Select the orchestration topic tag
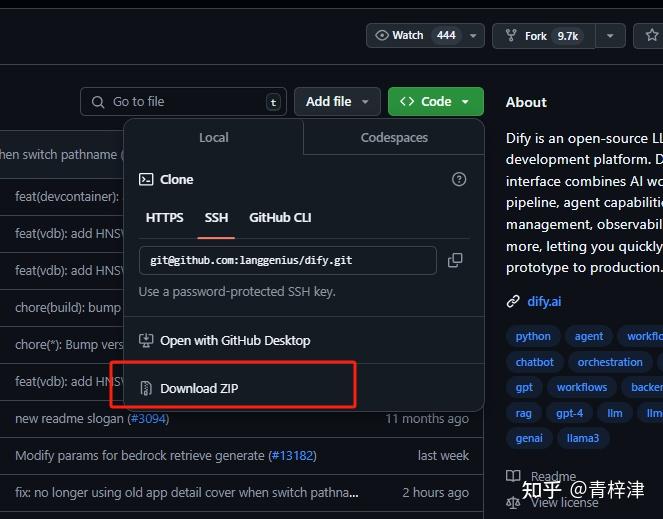 610,362
